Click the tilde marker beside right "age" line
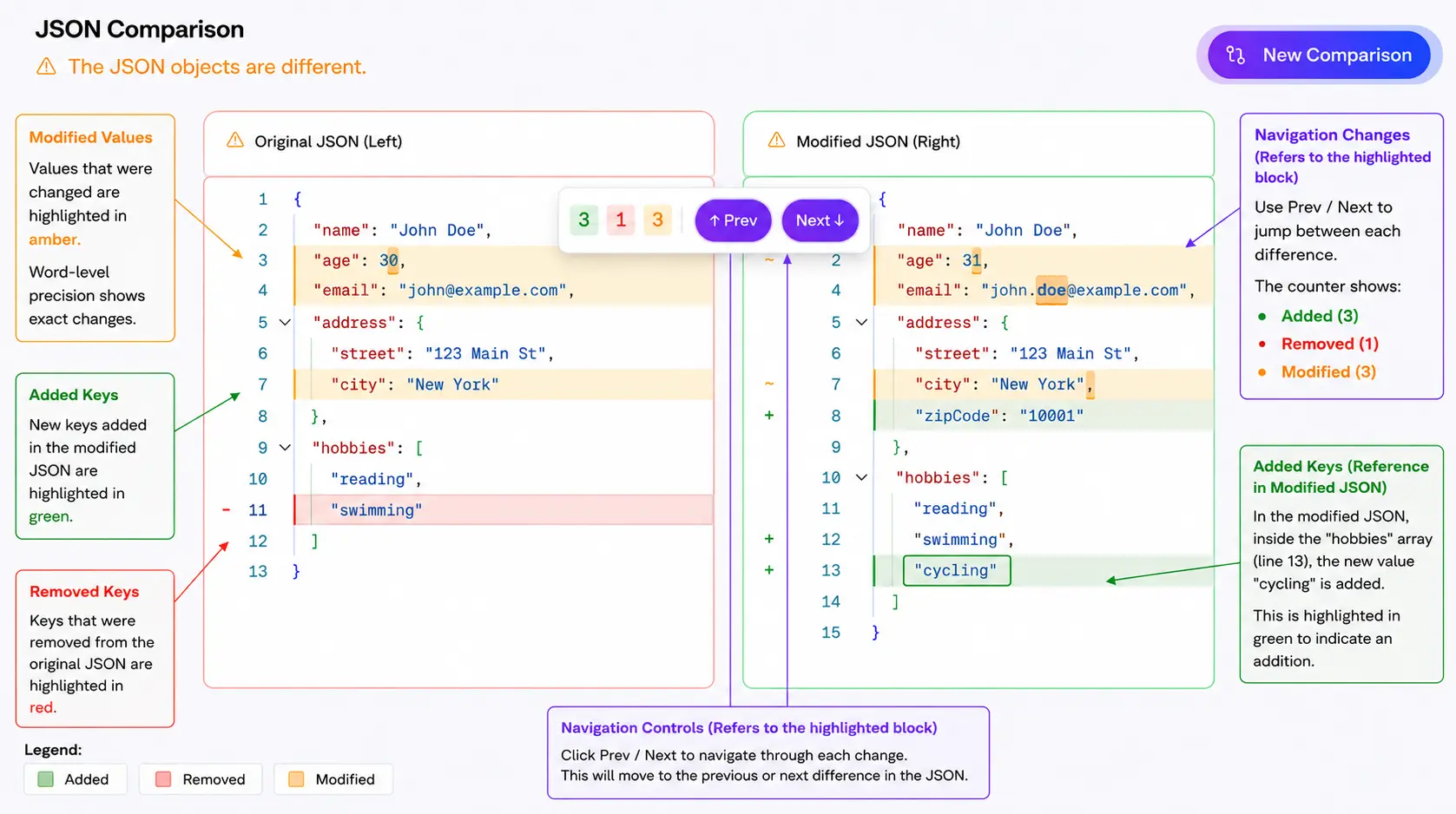Screen dimensions: 1456x814 pyautogui.click(x=769, y=260)
